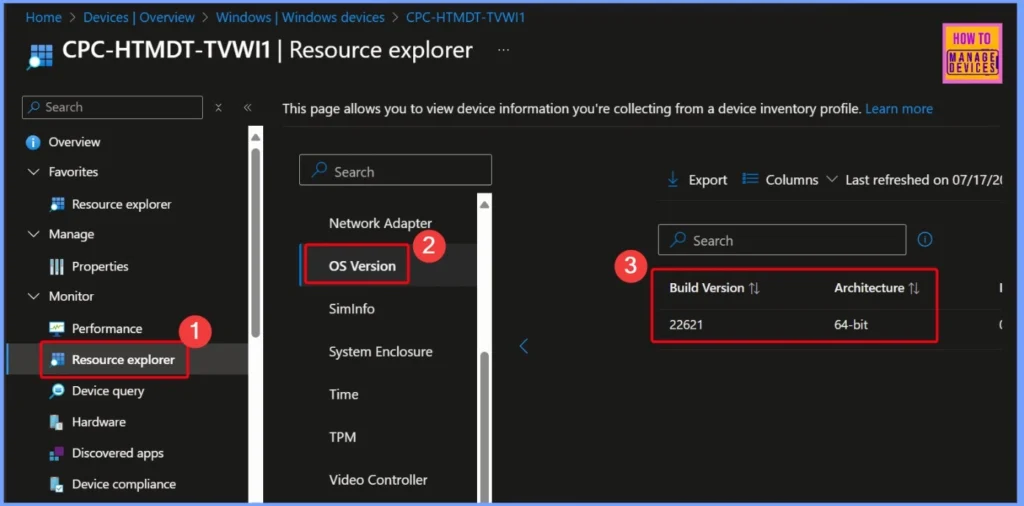Select the System Enclosure category
Screen dimensions: 1024x506
[x=381, y=352]
